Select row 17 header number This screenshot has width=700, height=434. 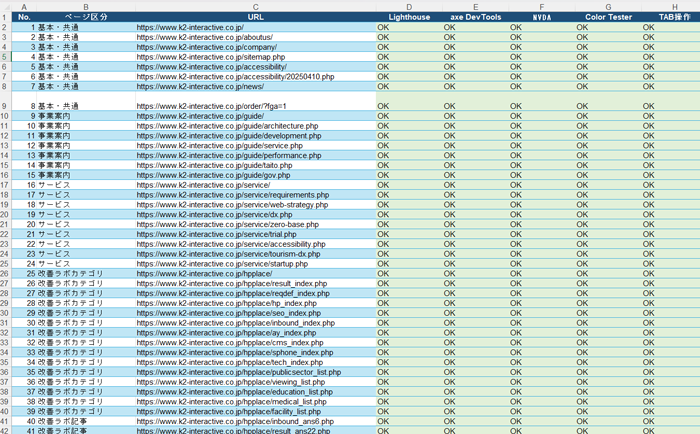[5, 185]
